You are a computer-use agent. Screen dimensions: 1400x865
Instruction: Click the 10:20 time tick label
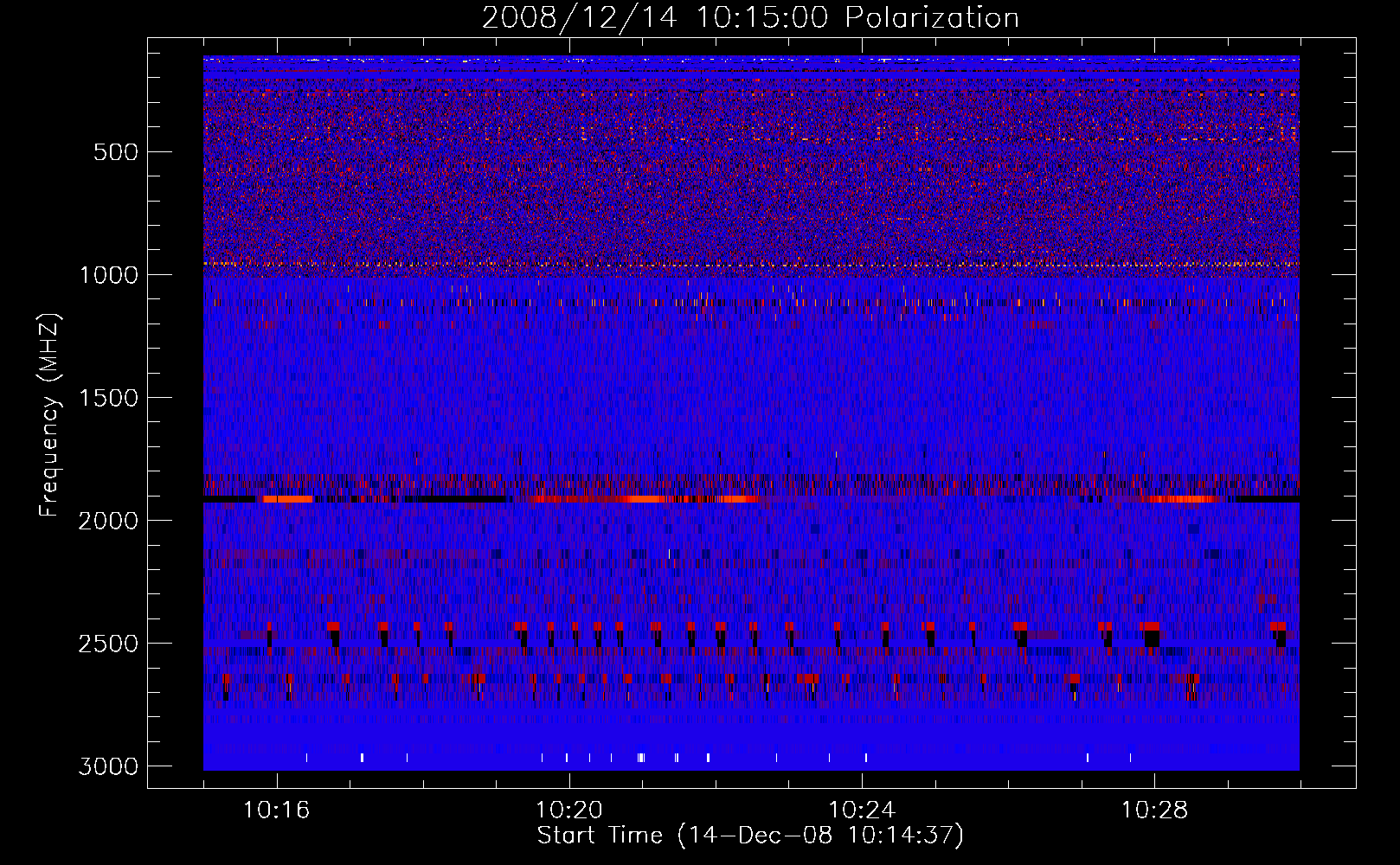click(x=569, y=811)
